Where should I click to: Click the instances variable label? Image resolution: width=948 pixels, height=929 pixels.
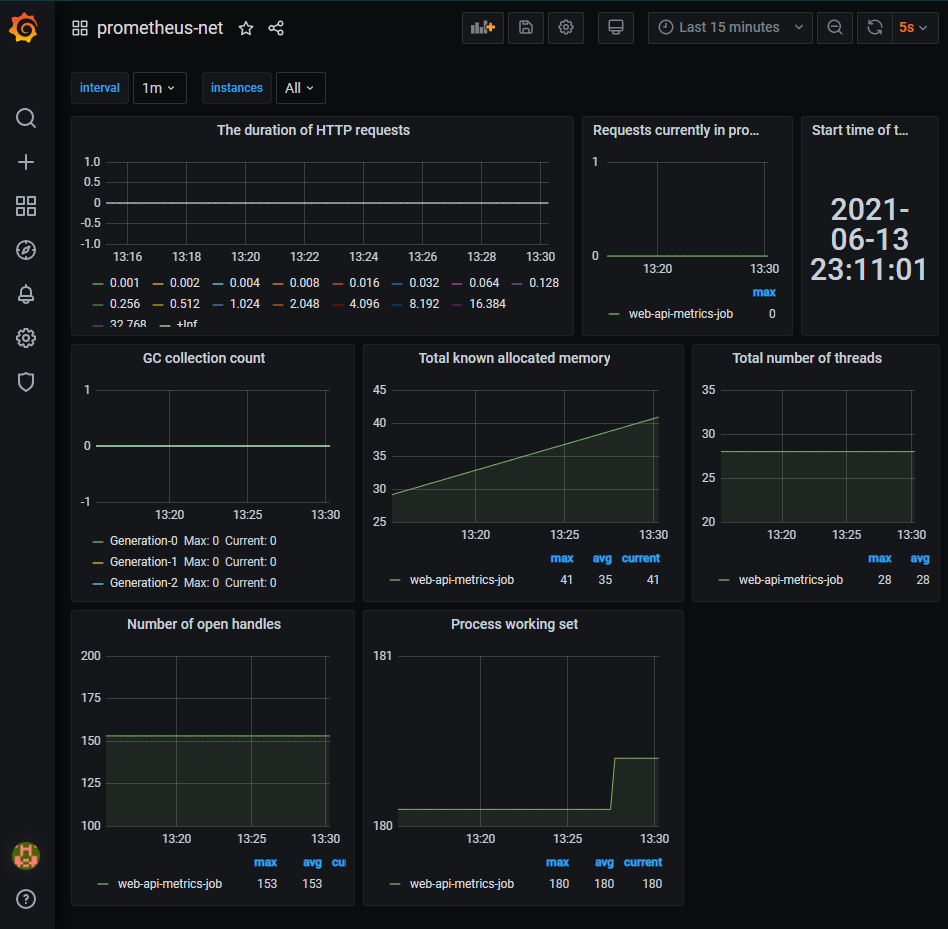click(x=236, y=88)
